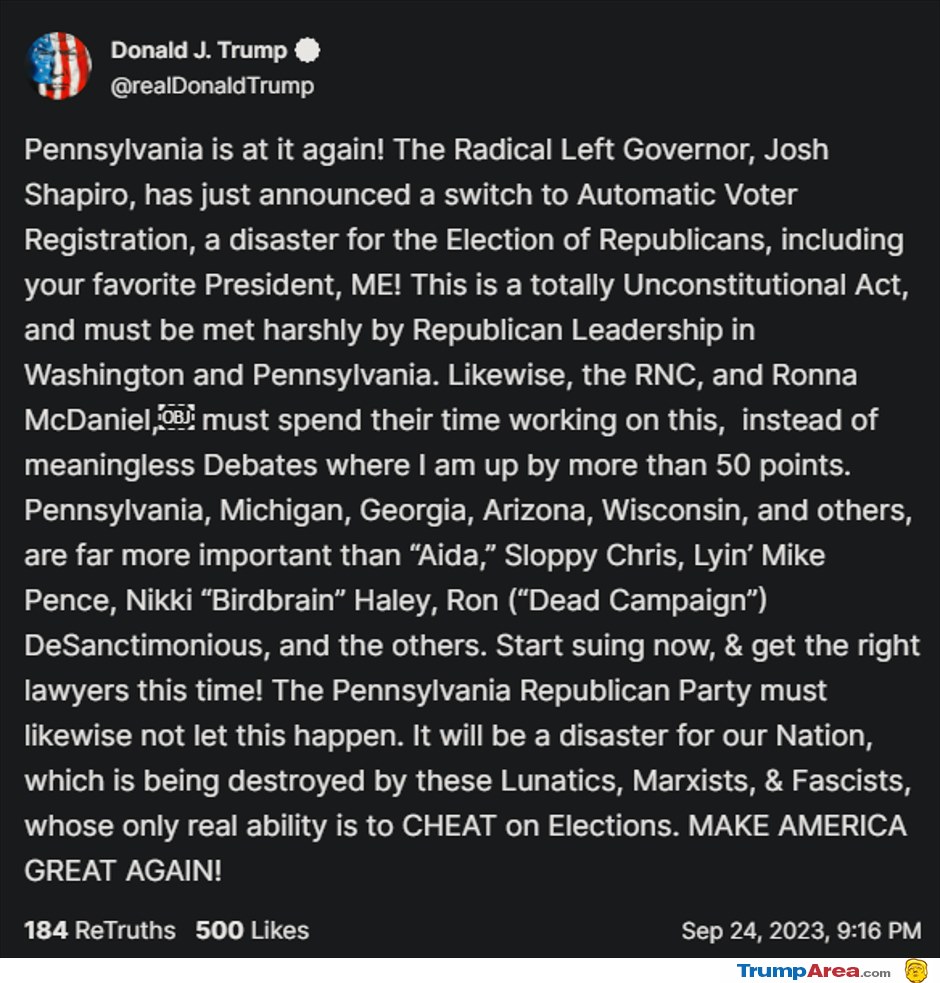Click the verified badge beside the name
Viewport: 940px width, 983px height.
(x=307, y=50)
